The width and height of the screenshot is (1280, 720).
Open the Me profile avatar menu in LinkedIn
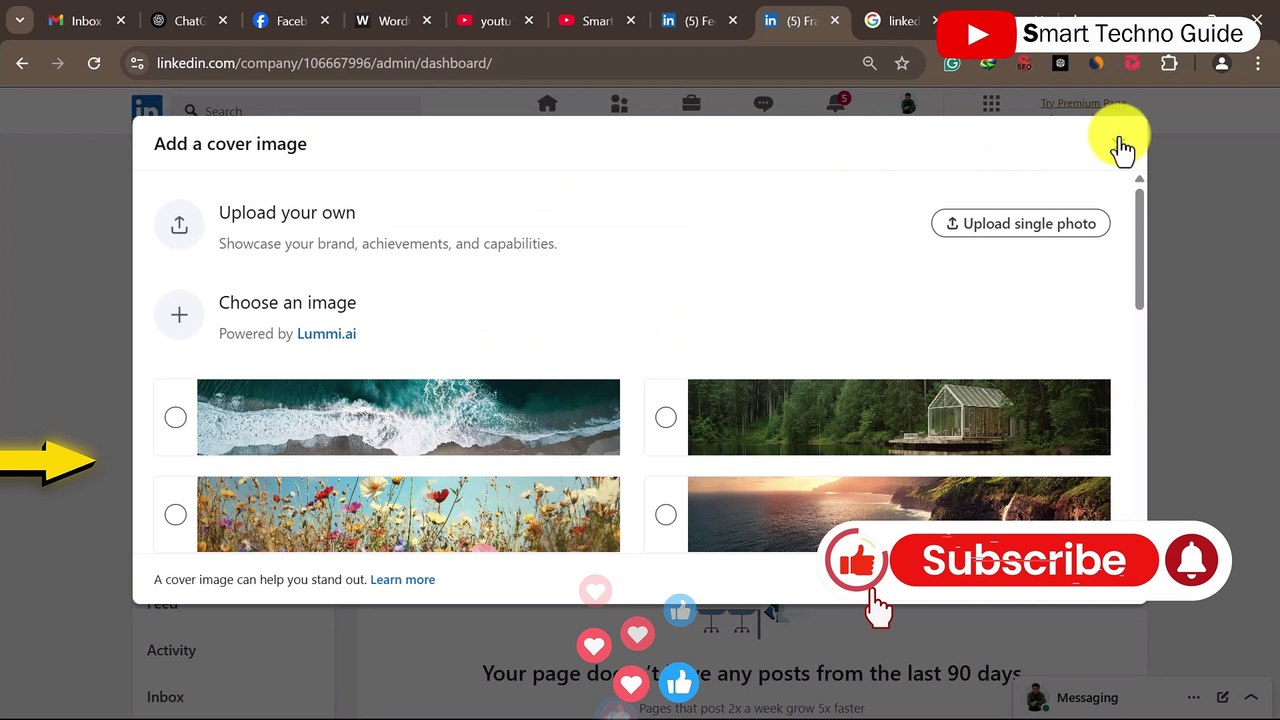click(908, 104)
